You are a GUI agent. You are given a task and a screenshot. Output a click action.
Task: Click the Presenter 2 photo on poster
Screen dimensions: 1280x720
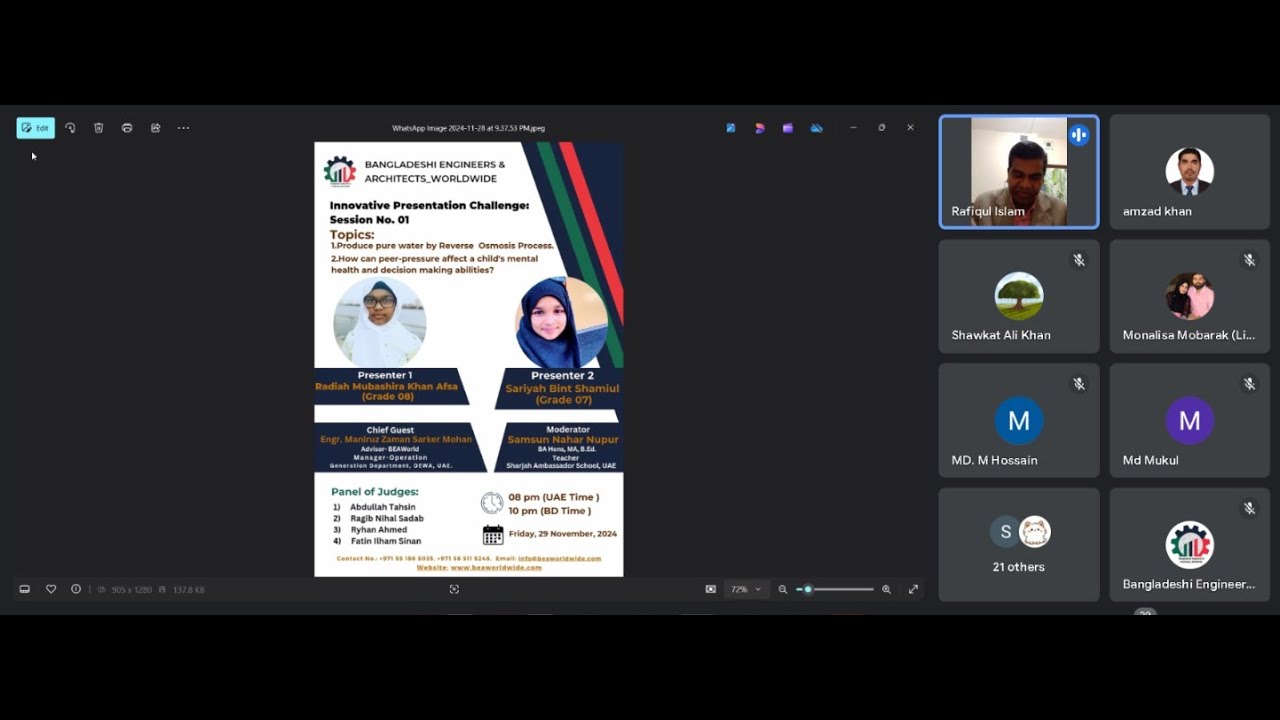click(x=561, y=323)
